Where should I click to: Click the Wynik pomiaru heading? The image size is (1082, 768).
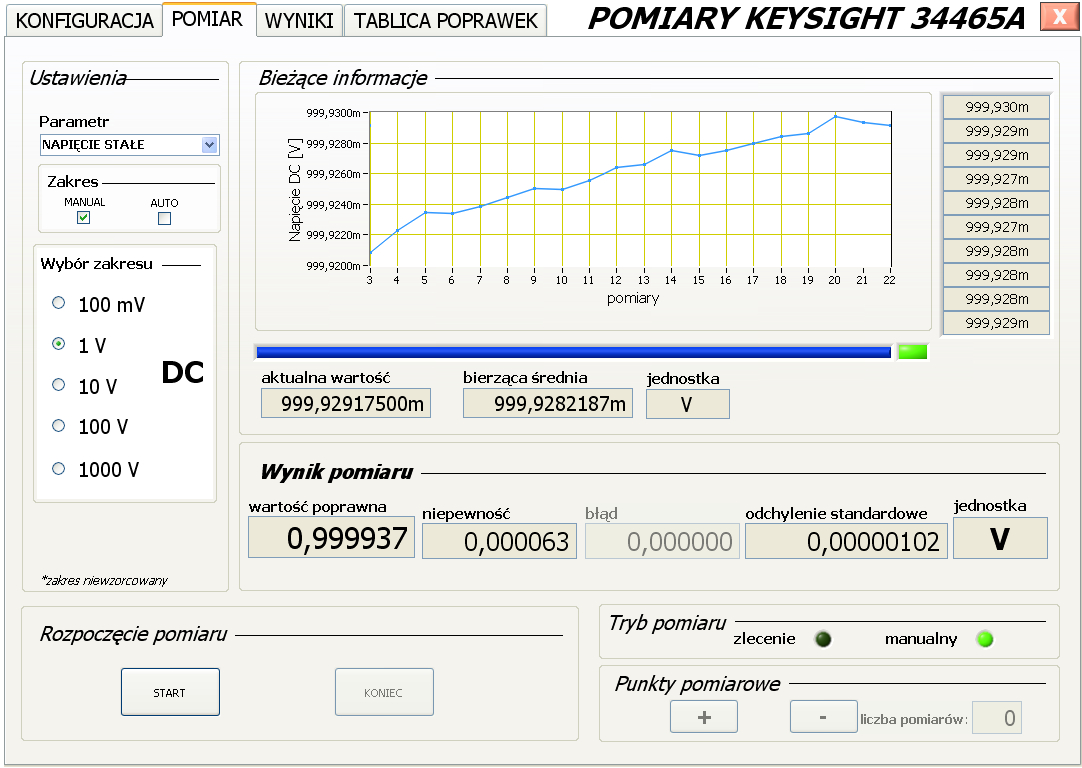point(337,473)
